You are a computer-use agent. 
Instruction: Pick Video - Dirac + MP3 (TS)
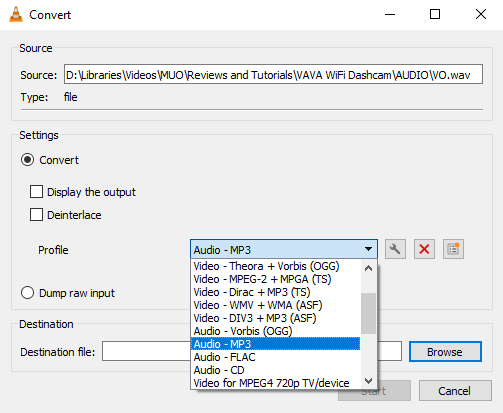click(276, 292)
